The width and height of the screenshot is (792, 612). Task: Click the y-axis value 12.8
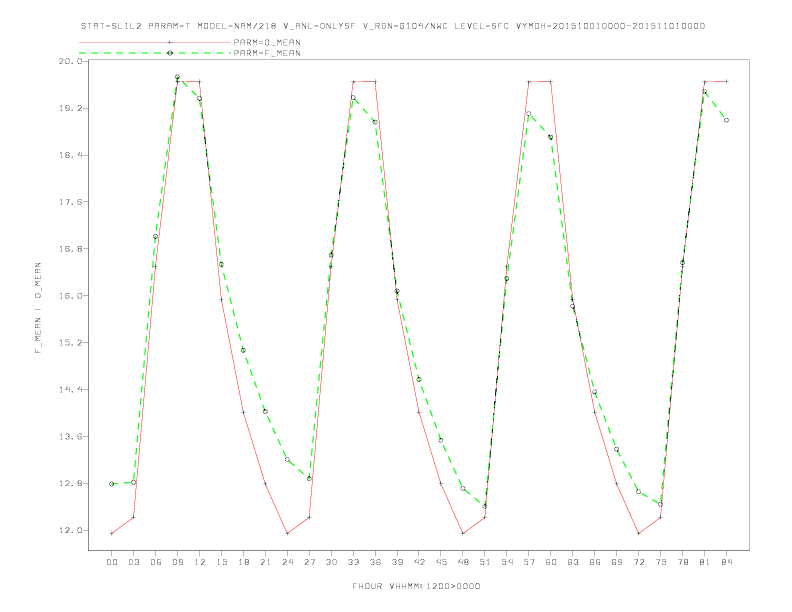(70, 484)
